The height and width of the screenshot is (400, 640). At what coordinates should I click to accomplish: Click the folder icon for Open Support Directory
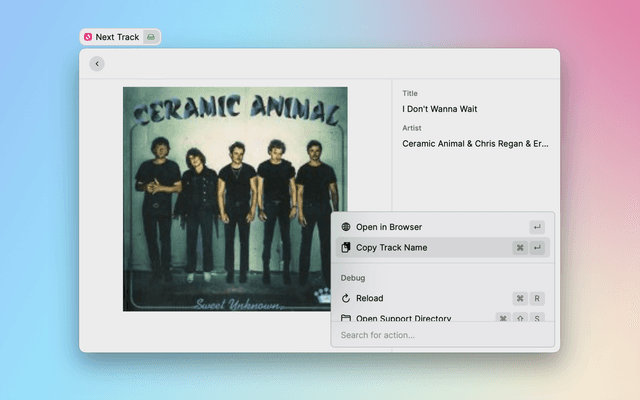pos(346,317)
